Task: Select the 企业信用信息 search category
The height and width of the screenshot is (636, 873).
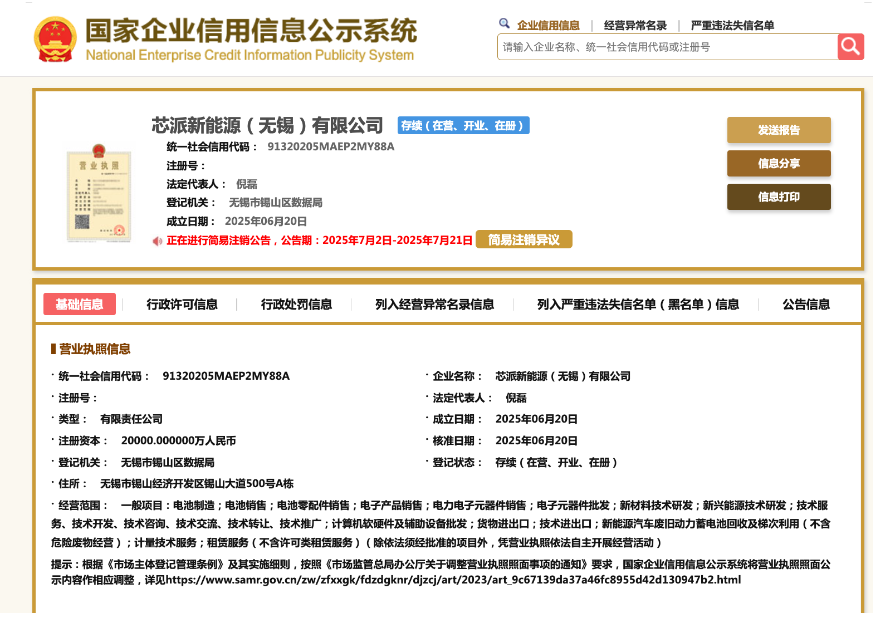Action: [x=548, y=25]
